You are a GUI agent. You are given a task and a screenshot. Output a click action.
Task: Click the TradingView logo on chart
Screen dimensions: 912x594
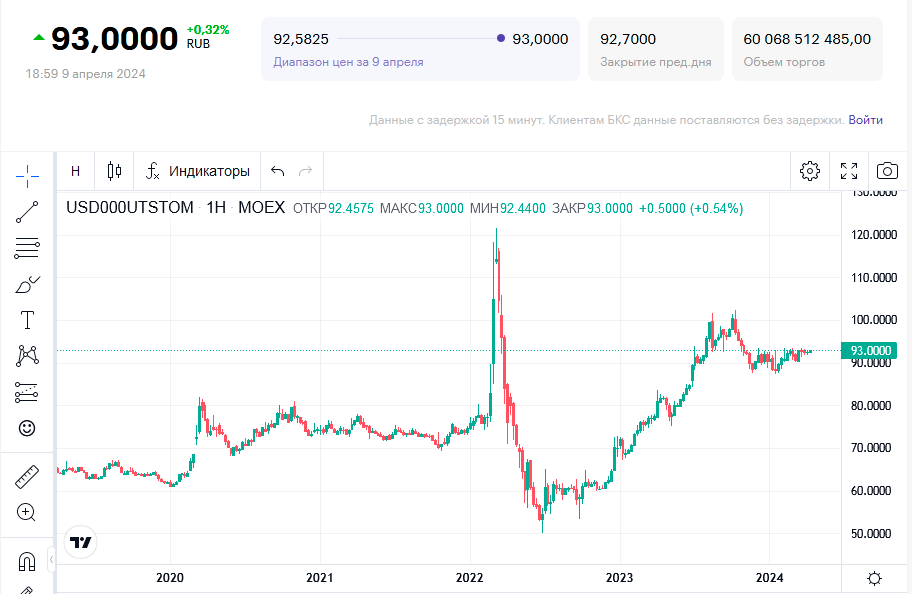tap(81, 543)
